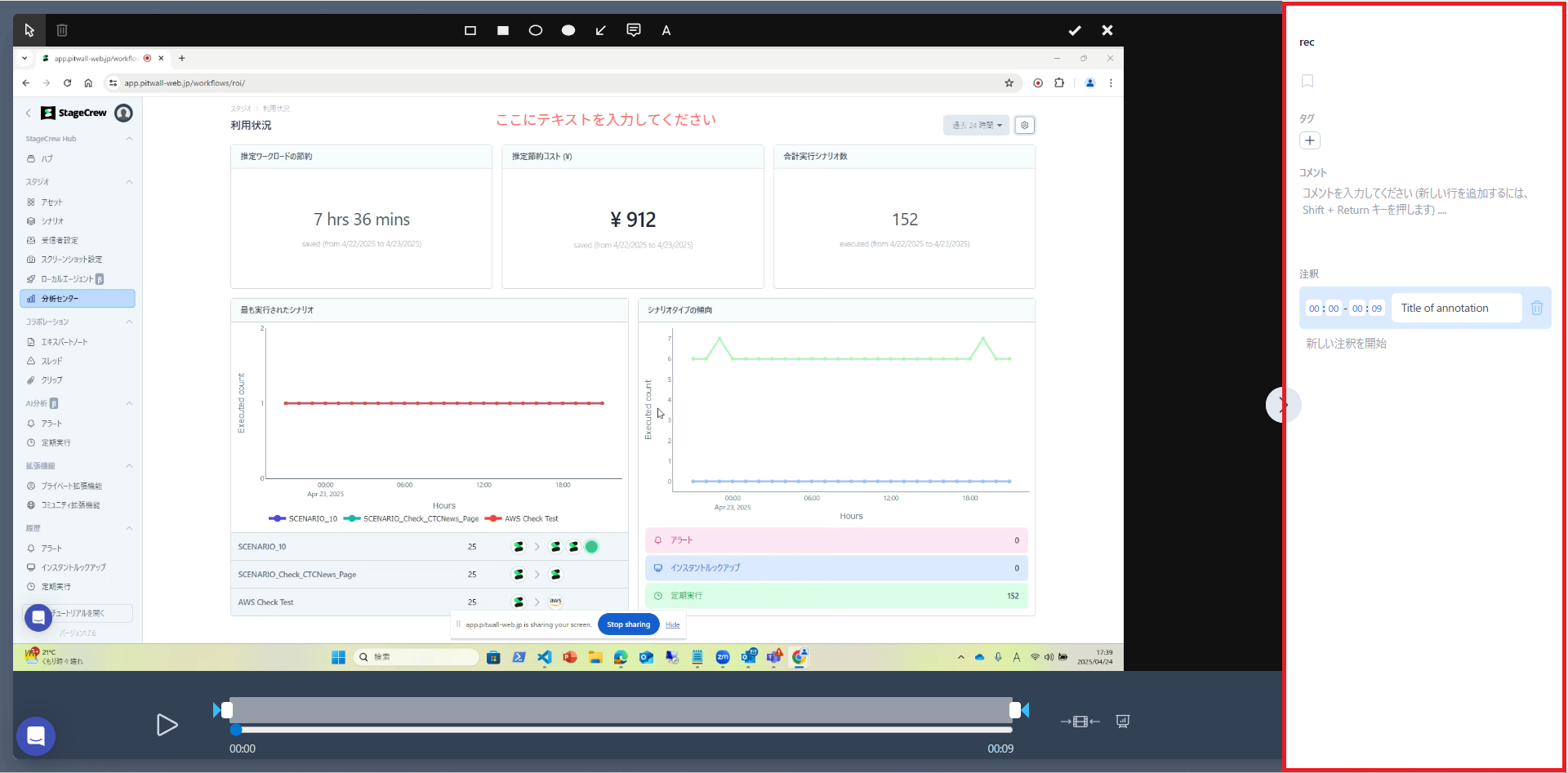Select the comment callout tool
Screen dimensions: 1568x773
coord(634,30)
